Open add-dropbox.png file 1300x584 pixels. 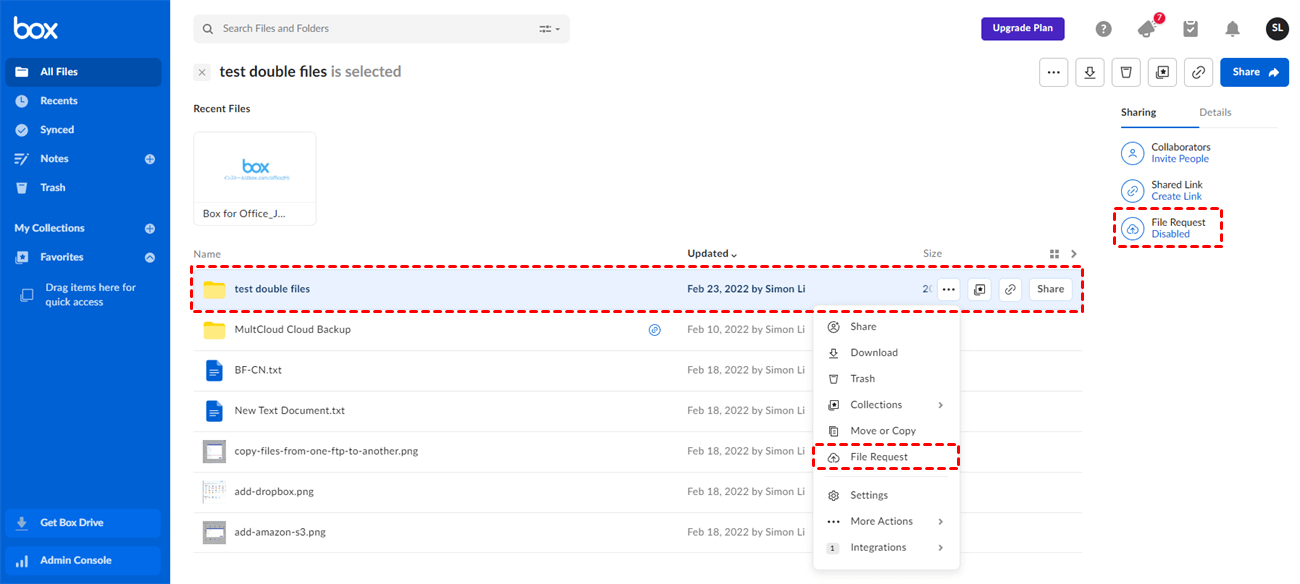(272, 492)
